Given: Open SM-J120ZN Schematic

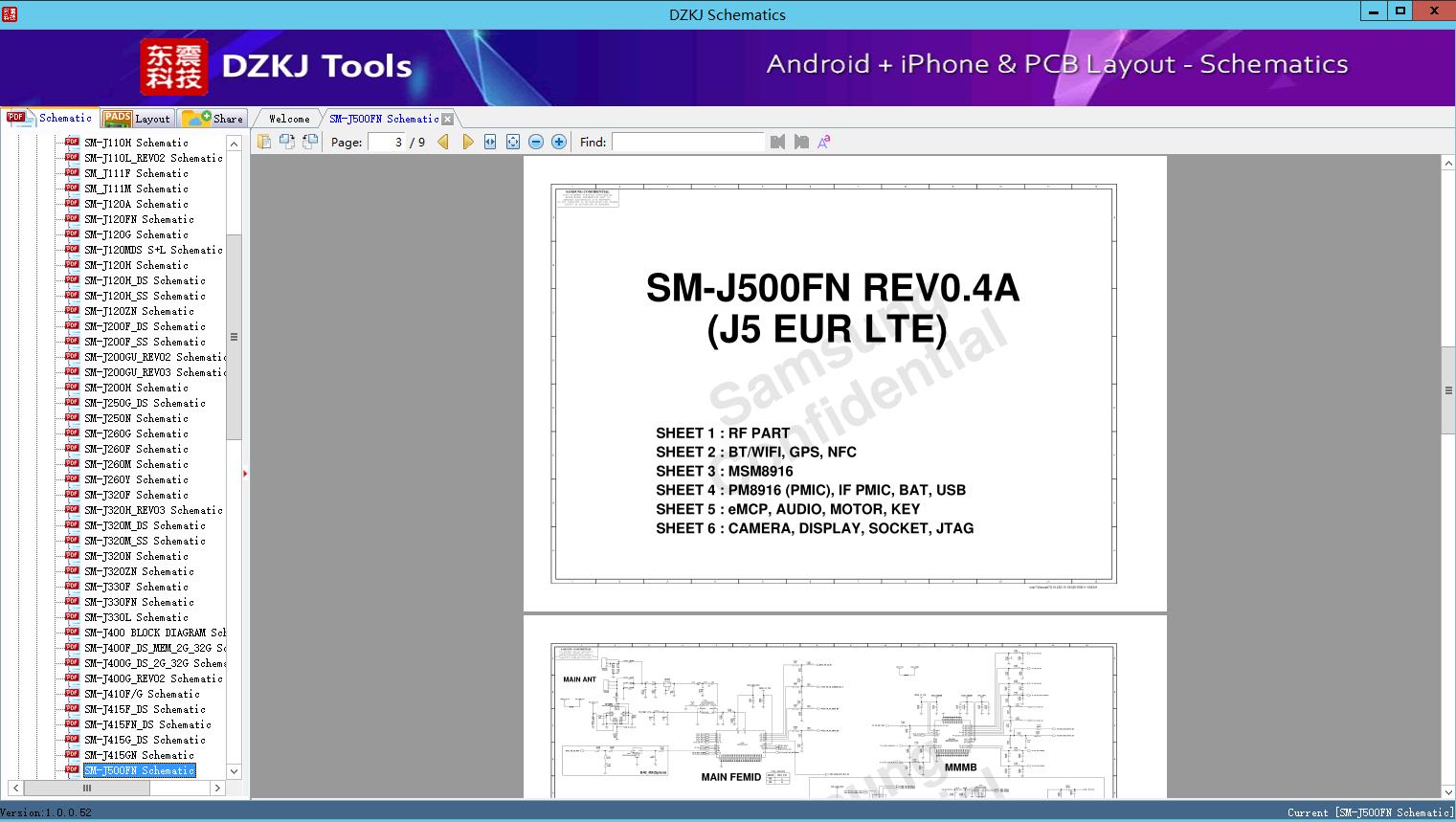Looking at the screenshot, I should pos(139,311).
